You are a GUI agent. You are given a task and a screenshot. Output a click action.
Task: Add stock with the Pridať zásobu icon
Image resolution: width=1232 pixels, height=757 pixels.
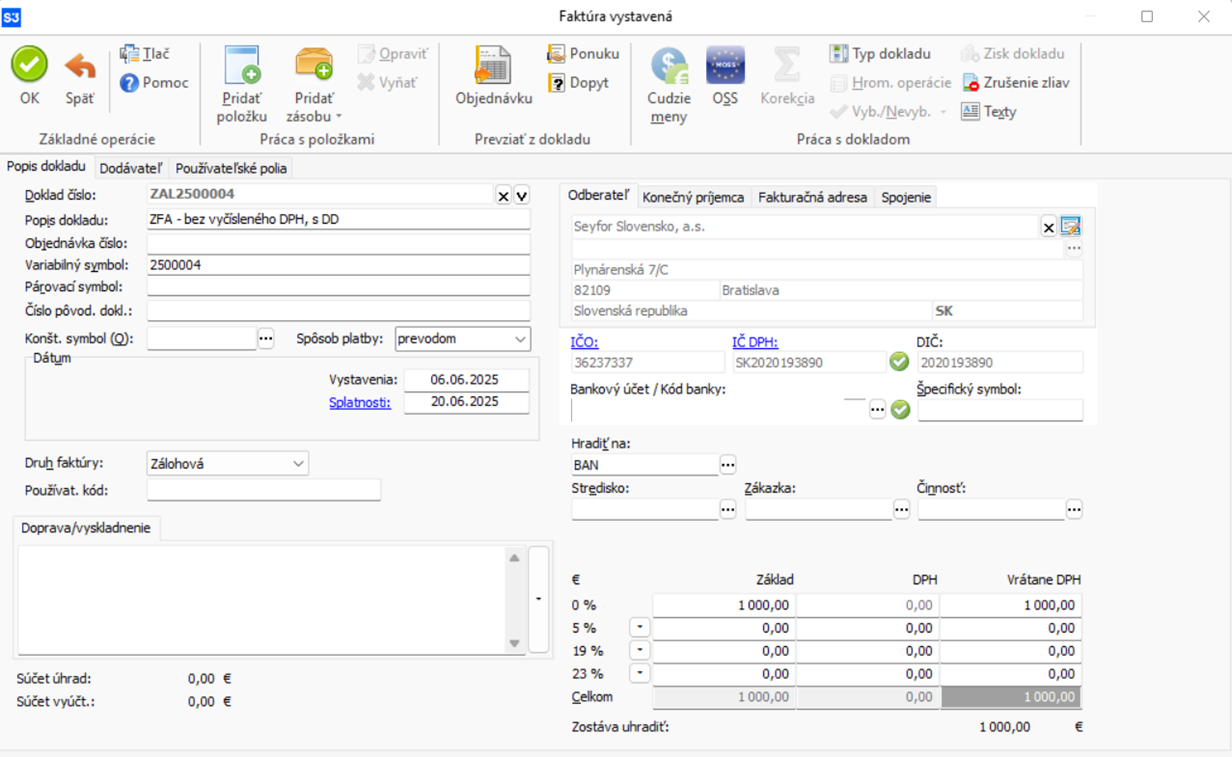point(314,66)
